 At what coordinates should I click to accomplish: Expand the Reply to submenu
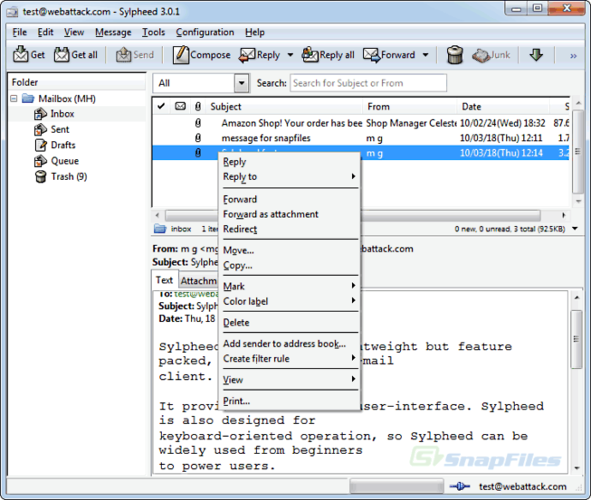289,176
